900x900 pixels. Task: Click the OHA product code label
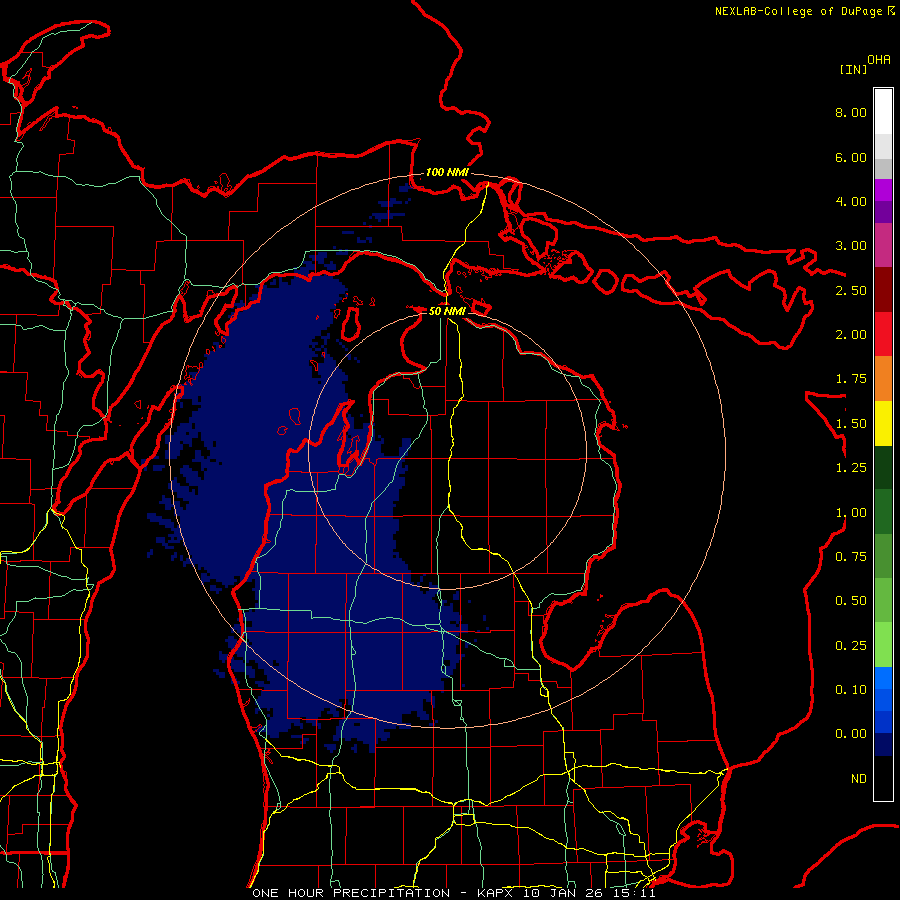click(x=879, y=60)
